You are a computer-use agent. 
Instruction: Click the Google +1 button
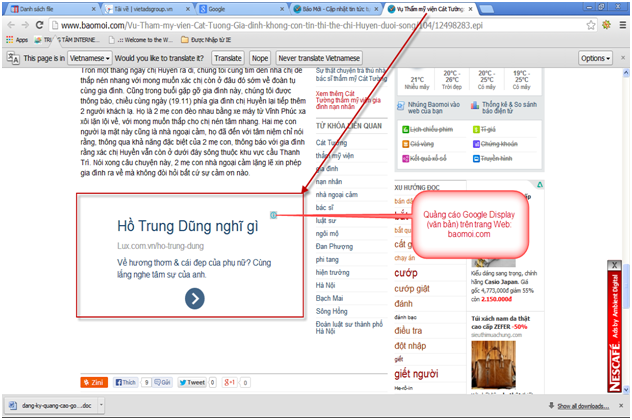(230, 382)
